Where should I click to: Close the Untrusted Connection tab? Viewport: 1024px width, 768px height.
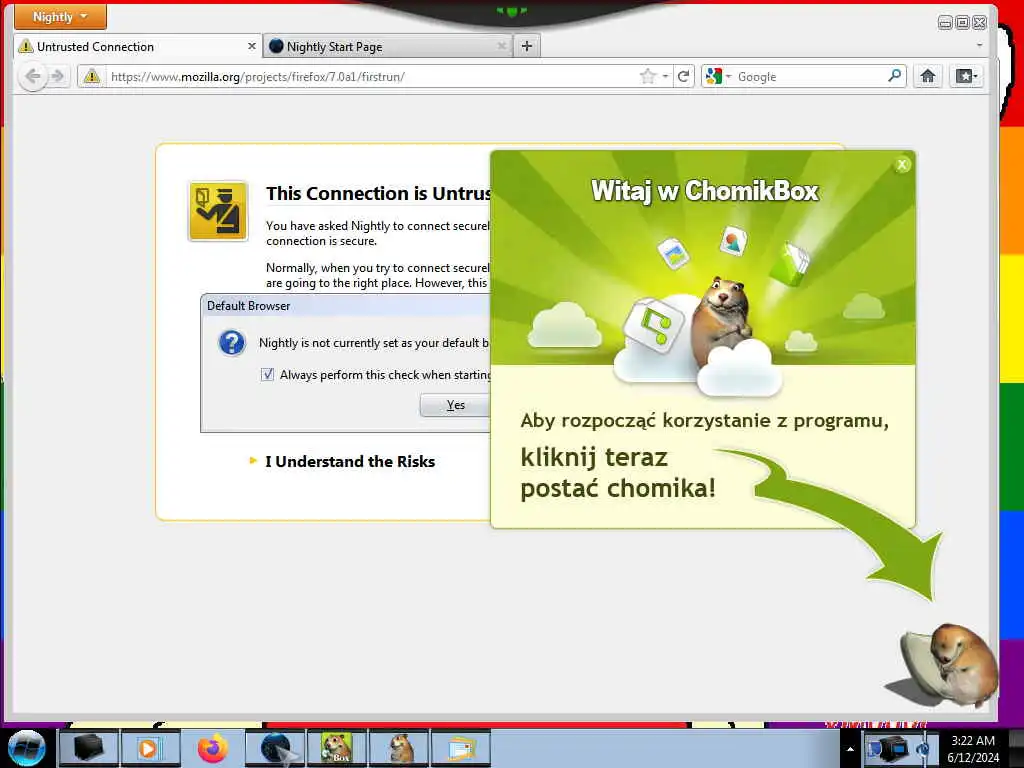[251, 46]
